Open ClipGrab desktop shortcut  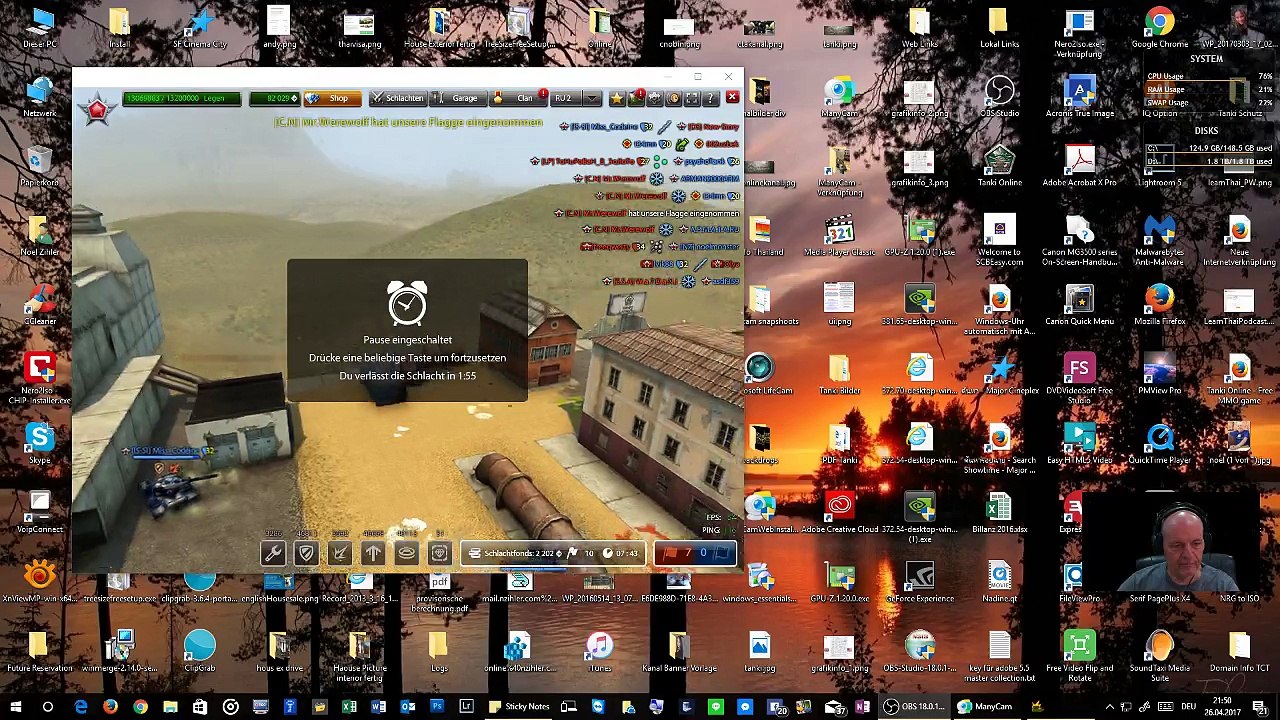(x=199, y=652)
